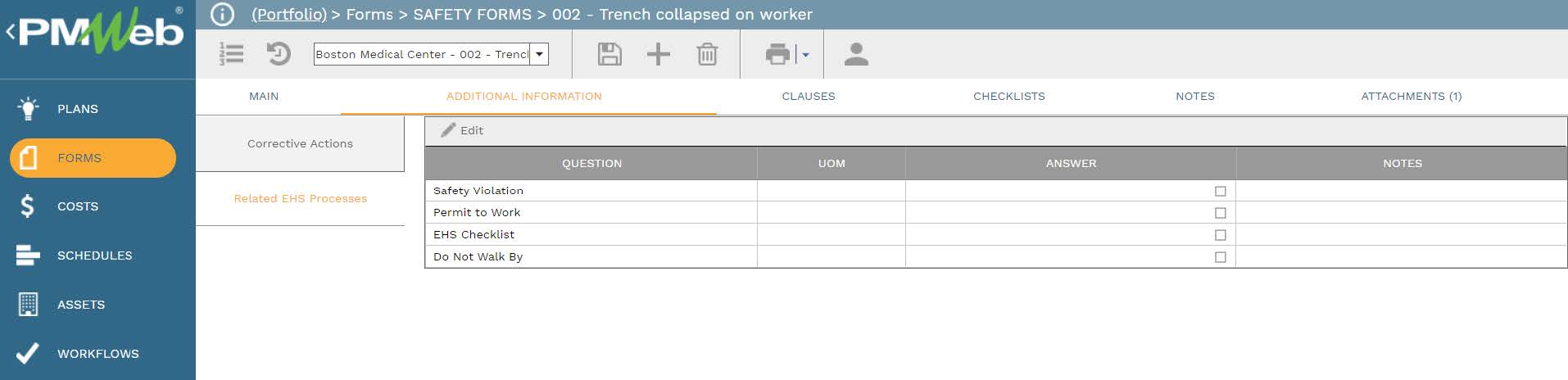
Task: Click the printer icon
Action: point(777,54)
